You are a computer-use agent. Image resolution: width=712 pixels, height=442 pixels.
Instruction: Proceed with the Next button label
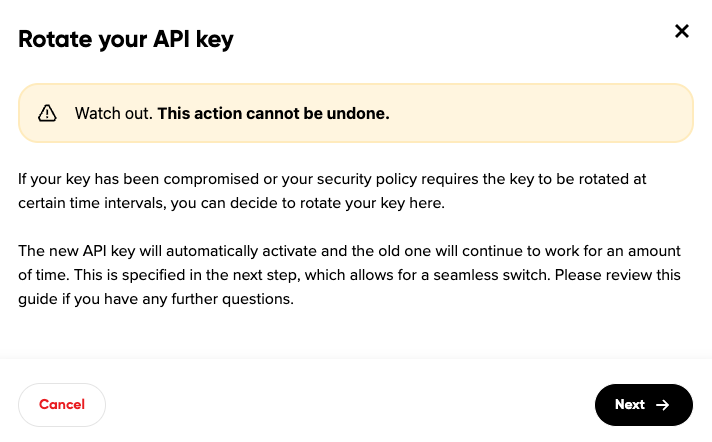[630, 405]
